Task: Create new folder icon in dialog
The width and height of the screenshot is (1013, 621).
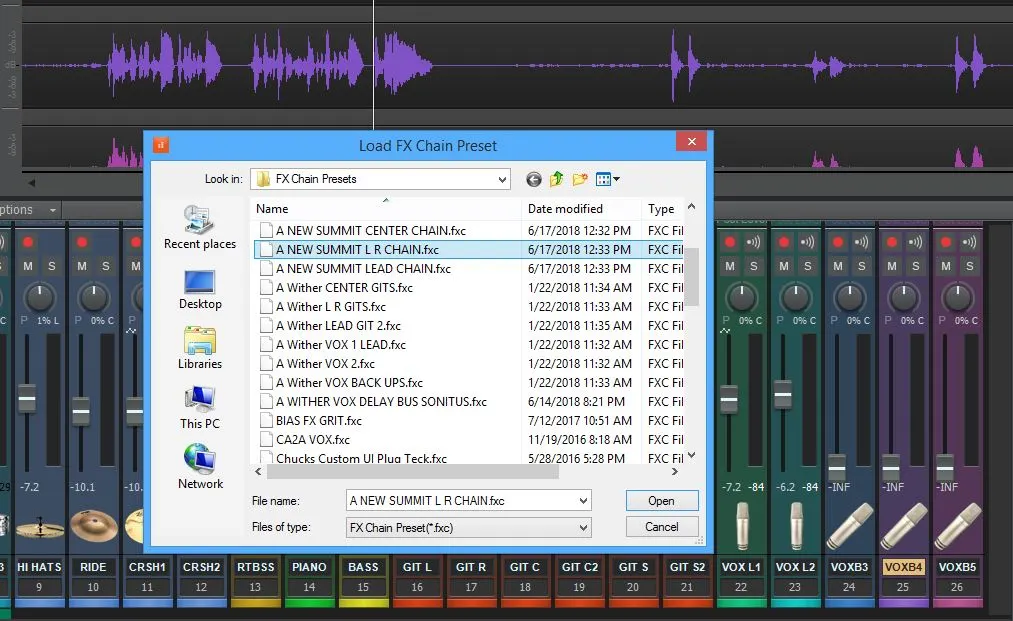Action: pyautogui.click(x=580, y=179)
